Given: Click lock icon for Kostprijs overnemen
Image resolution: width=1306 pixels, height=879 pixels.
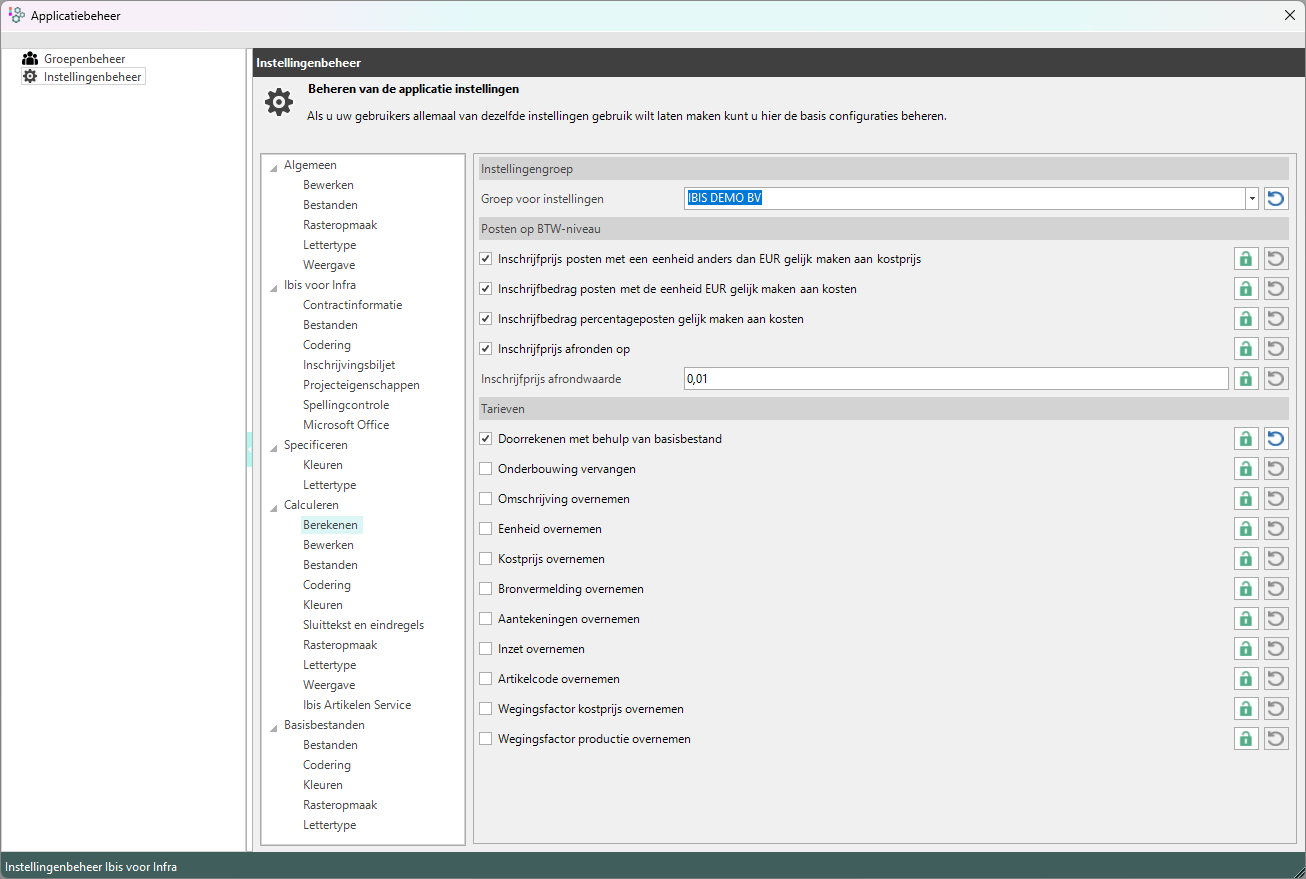Looking at the screenshot, I should tap(1246, 559).
